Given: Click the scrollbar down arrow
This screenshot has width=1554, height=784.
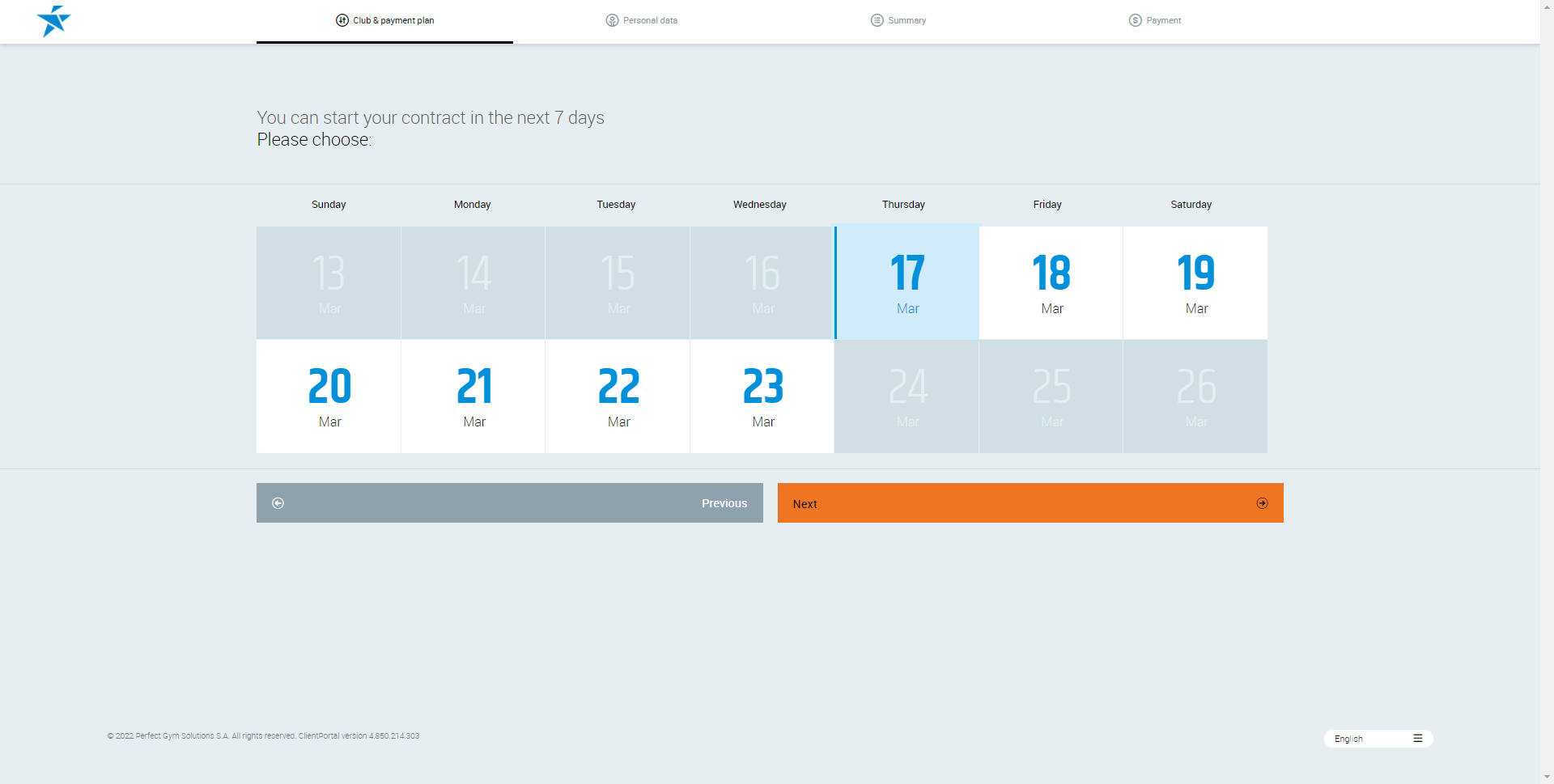Looking at the screenshot, I should click(1547, 777).
